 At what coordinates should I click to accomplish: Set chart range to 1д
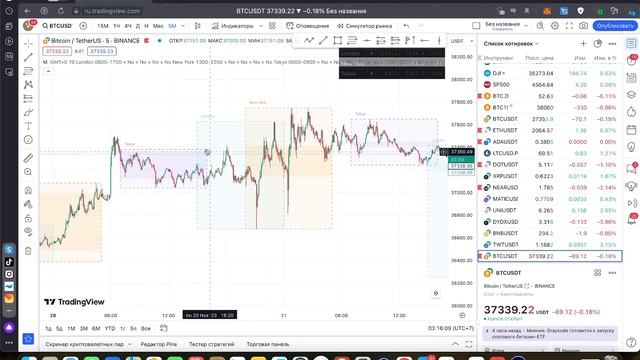coord(48,329)
